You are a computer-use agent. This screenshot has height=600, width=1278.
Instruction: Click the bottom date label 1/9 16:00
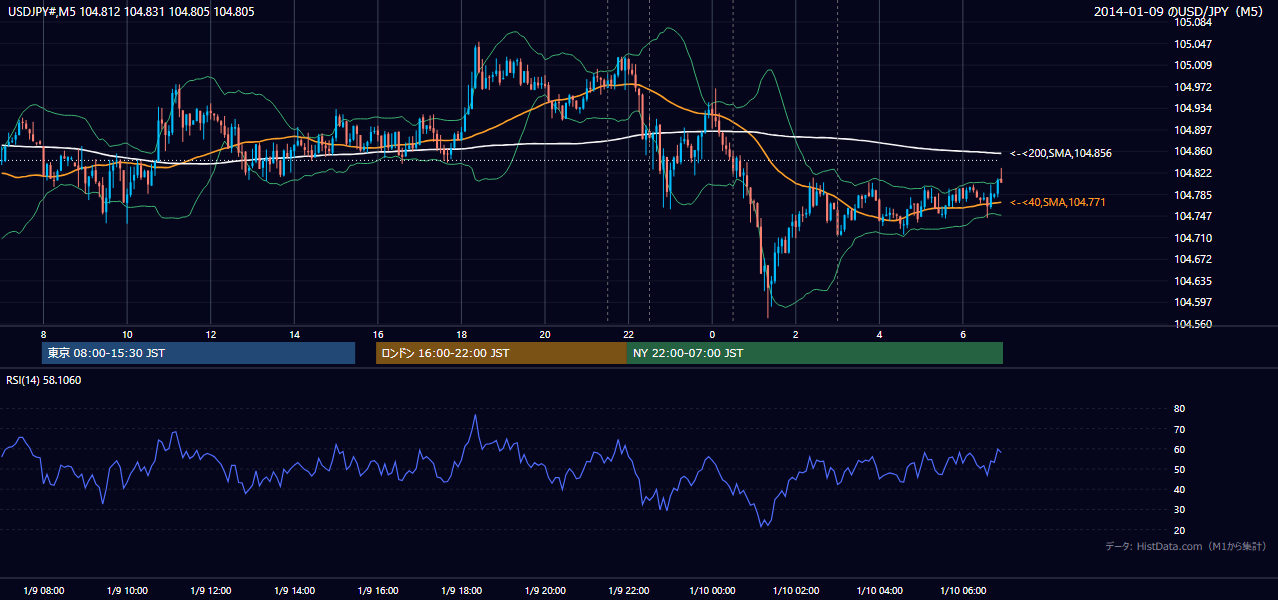377,591
